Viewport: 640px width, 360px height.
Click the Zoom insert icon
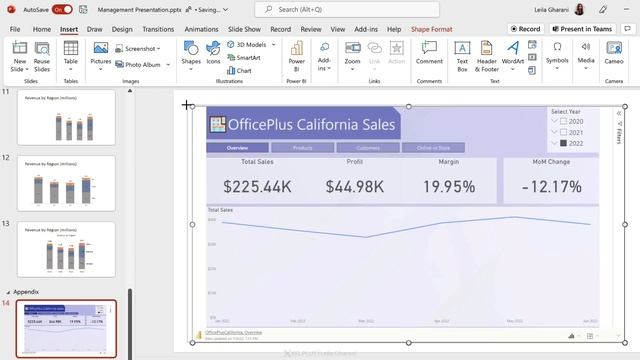(x=352, y=48)
